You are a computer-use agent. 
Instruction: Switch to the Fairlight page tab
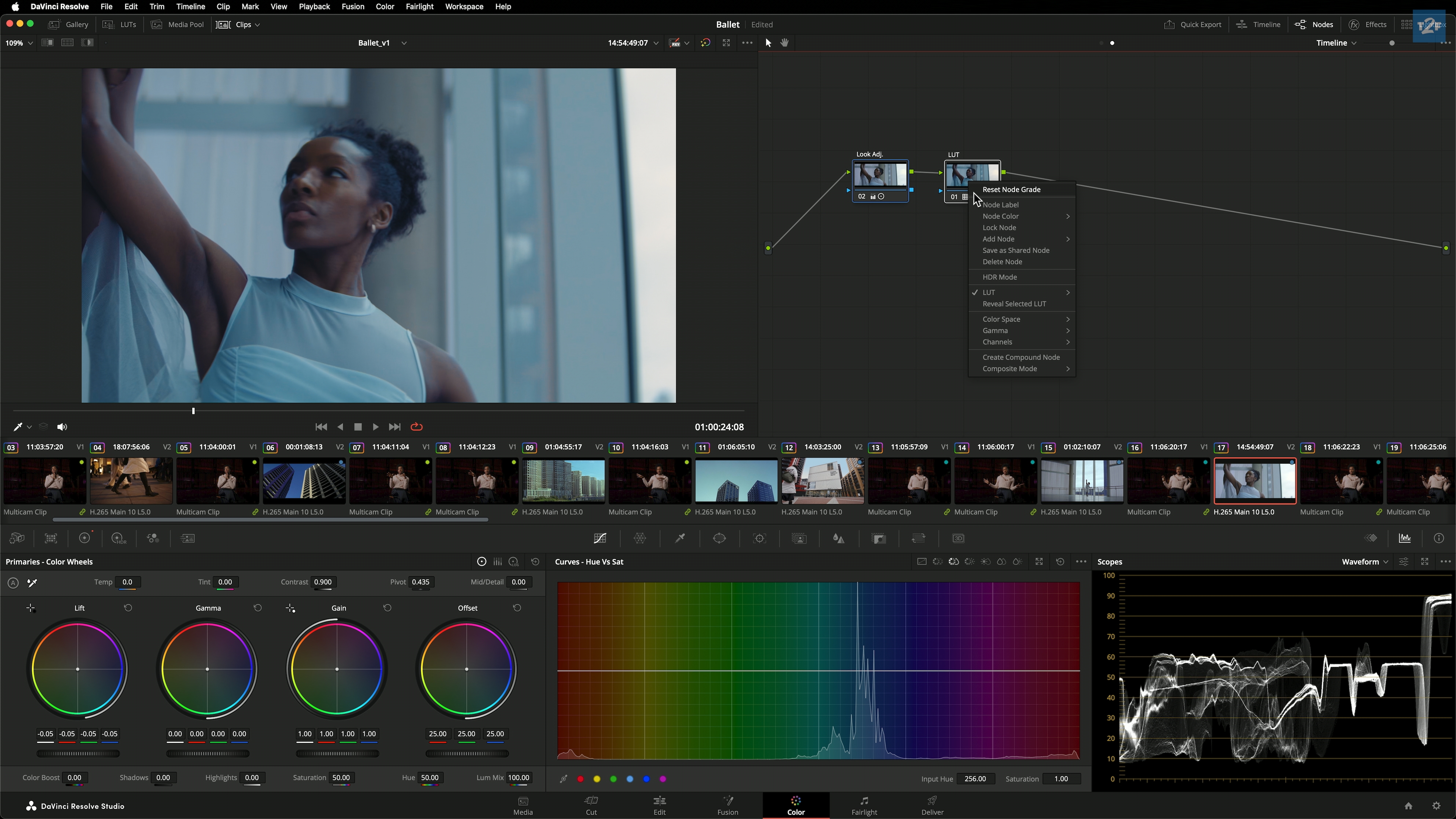tap(864, 805)
